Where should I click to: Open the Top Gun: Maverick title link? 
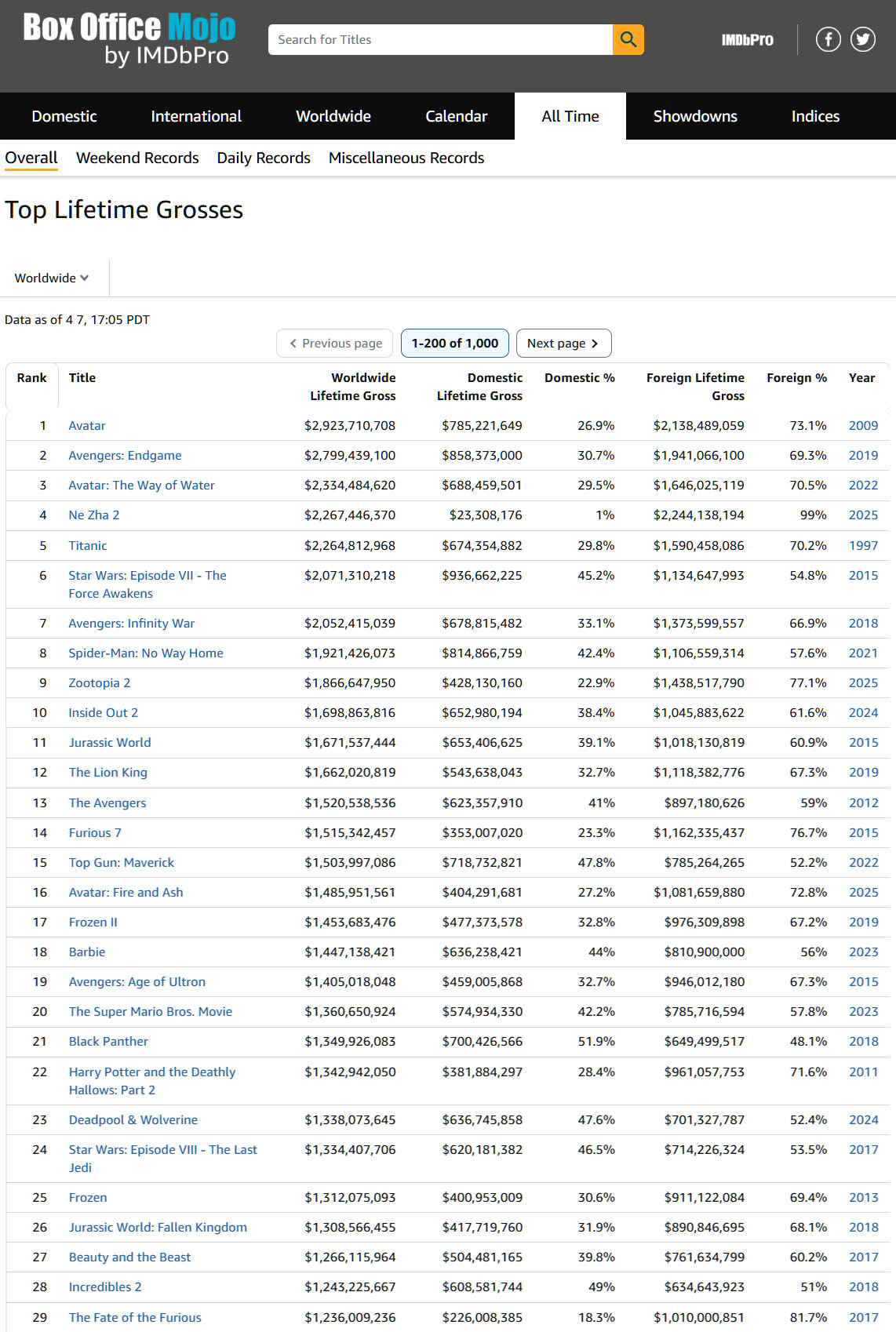click(122, 862)
